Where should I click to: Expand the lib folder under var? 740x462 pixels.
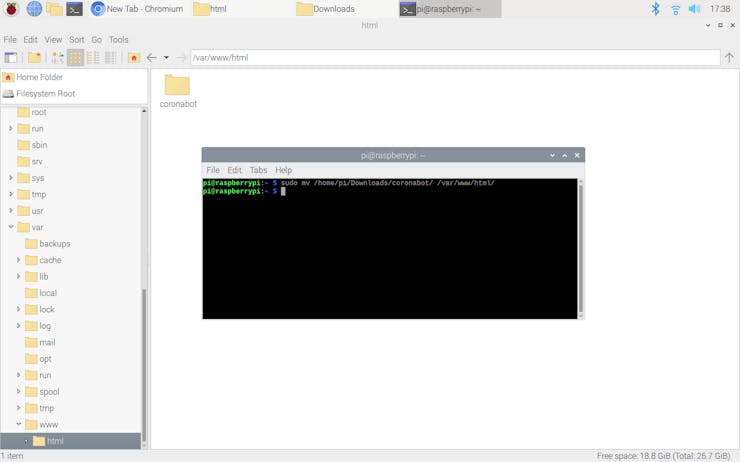tap(18, 276)
